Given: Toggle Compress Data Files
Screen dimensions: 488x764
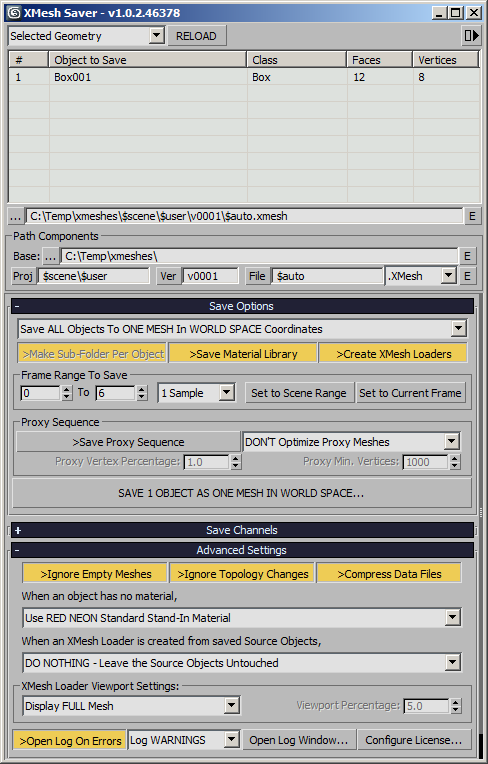Looking at the screenshot, I should (x=389, y=574).
